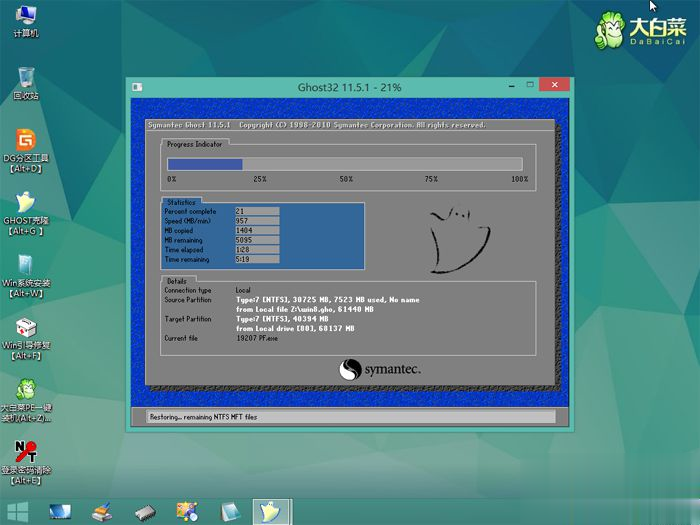Click the Ghost restore progress bar
700x525 pixels.
tap(344, 164)
